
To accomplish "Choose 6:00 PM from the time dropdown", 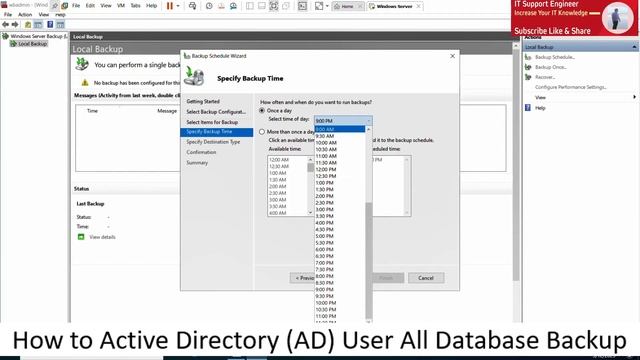I will [340, 249].
